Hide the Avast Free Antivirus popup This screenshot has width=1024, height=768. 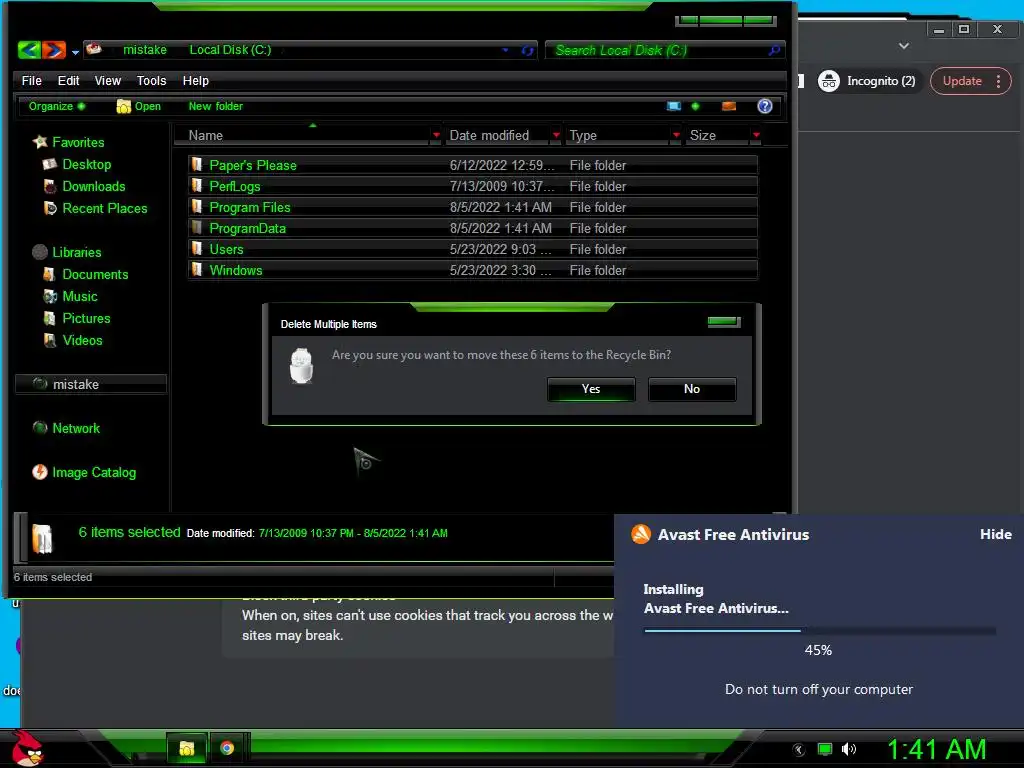coord(996,534)
